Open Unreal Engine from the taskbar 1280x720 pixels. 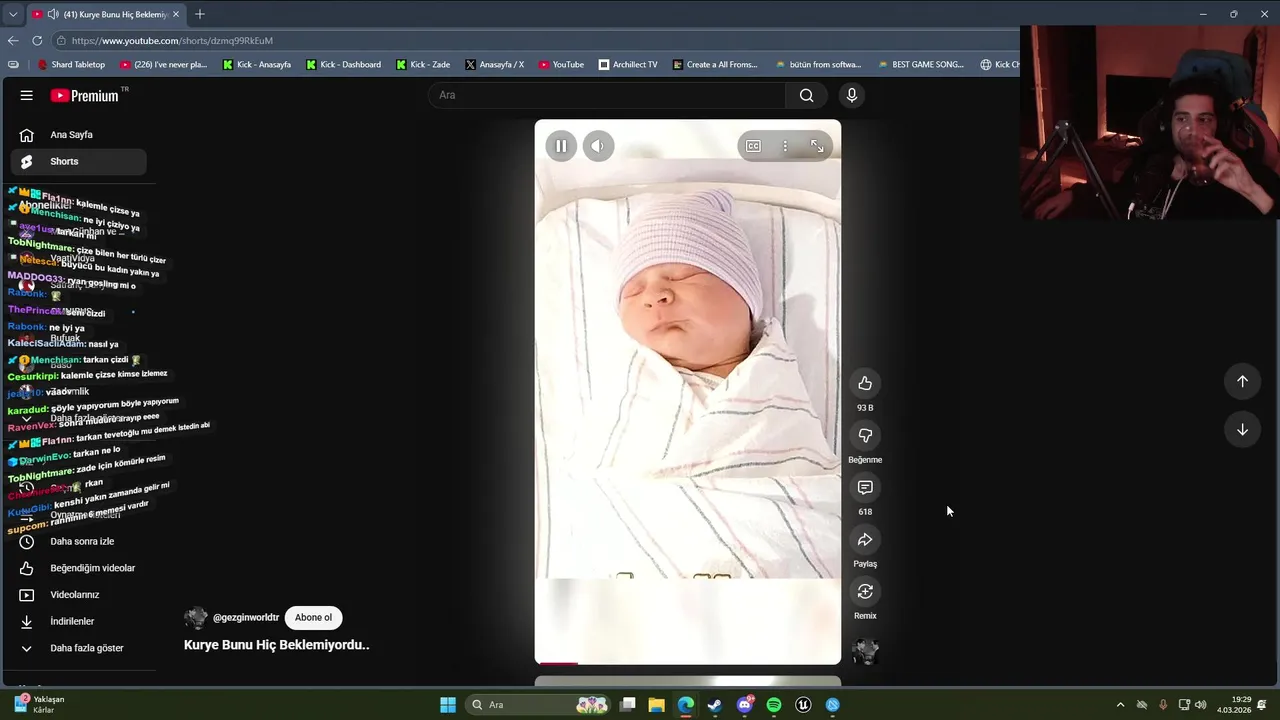tap(803, 705)
